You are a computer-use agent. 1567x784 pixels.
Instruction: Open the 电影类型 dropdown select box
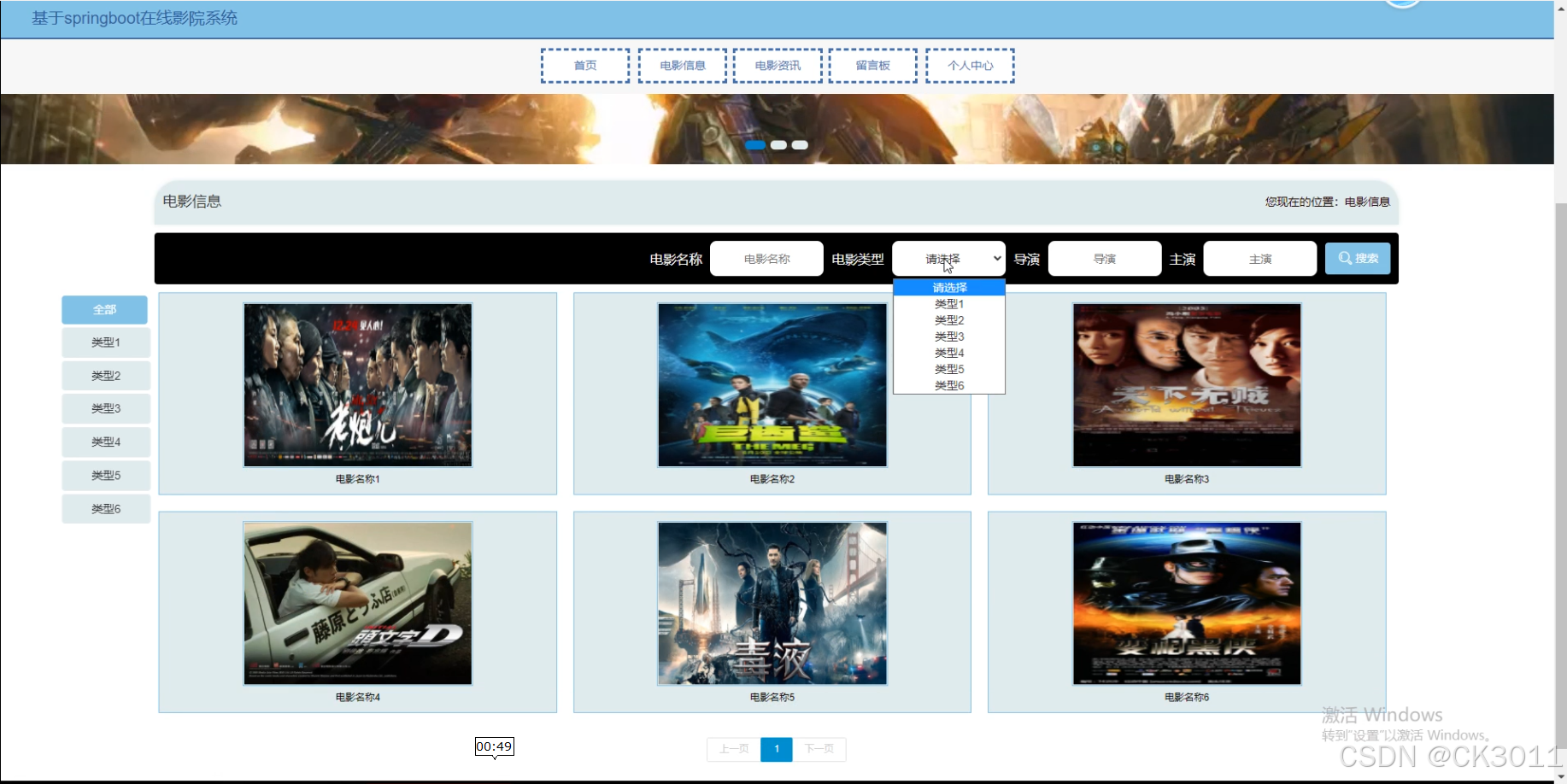(948, 259)
